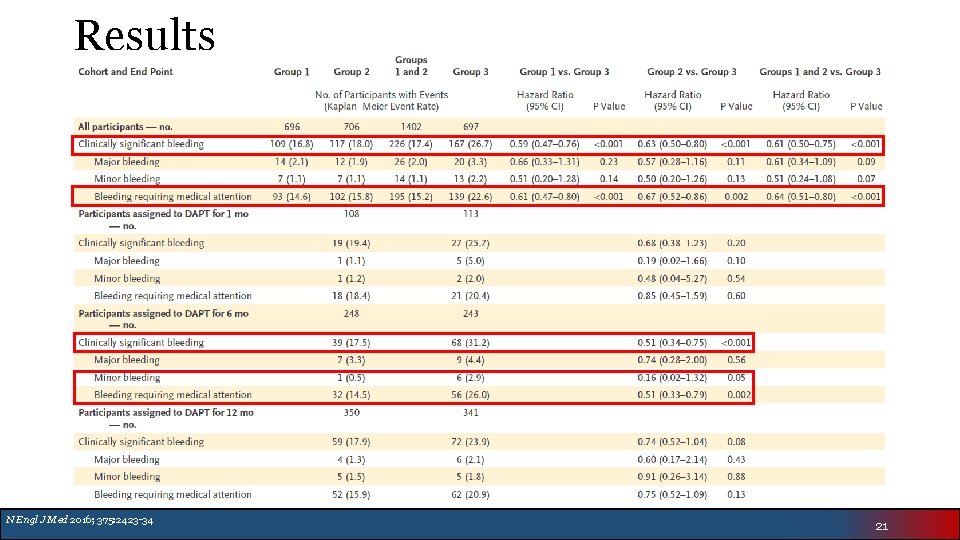960x540 pixels.
Task: Click the "N Engl J Med 2016" citation
Action: tap(80, 520)
